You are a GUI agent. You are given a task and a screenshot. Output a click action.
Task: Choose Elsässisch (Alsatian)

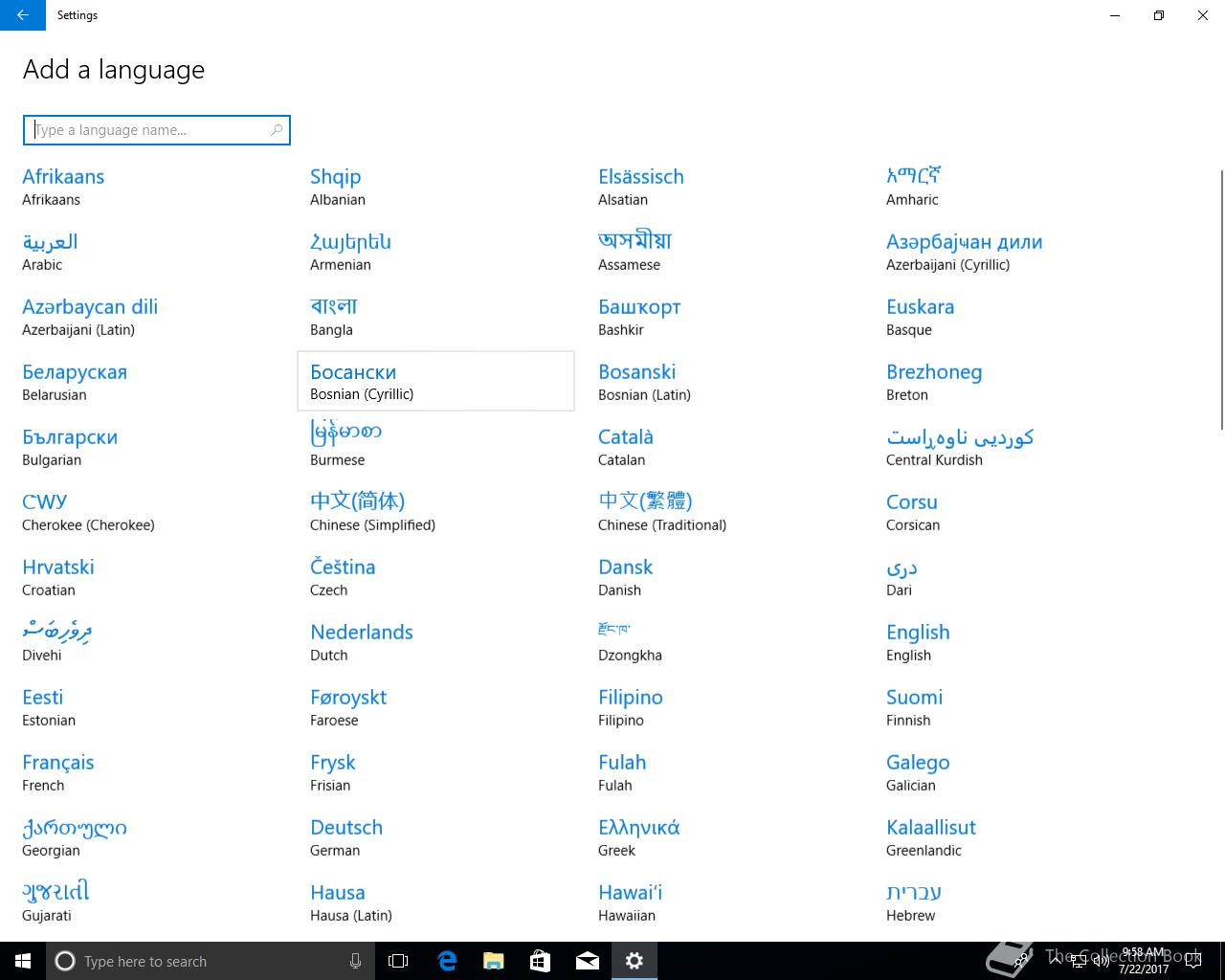pyautogui.click(x=724, y=186)
